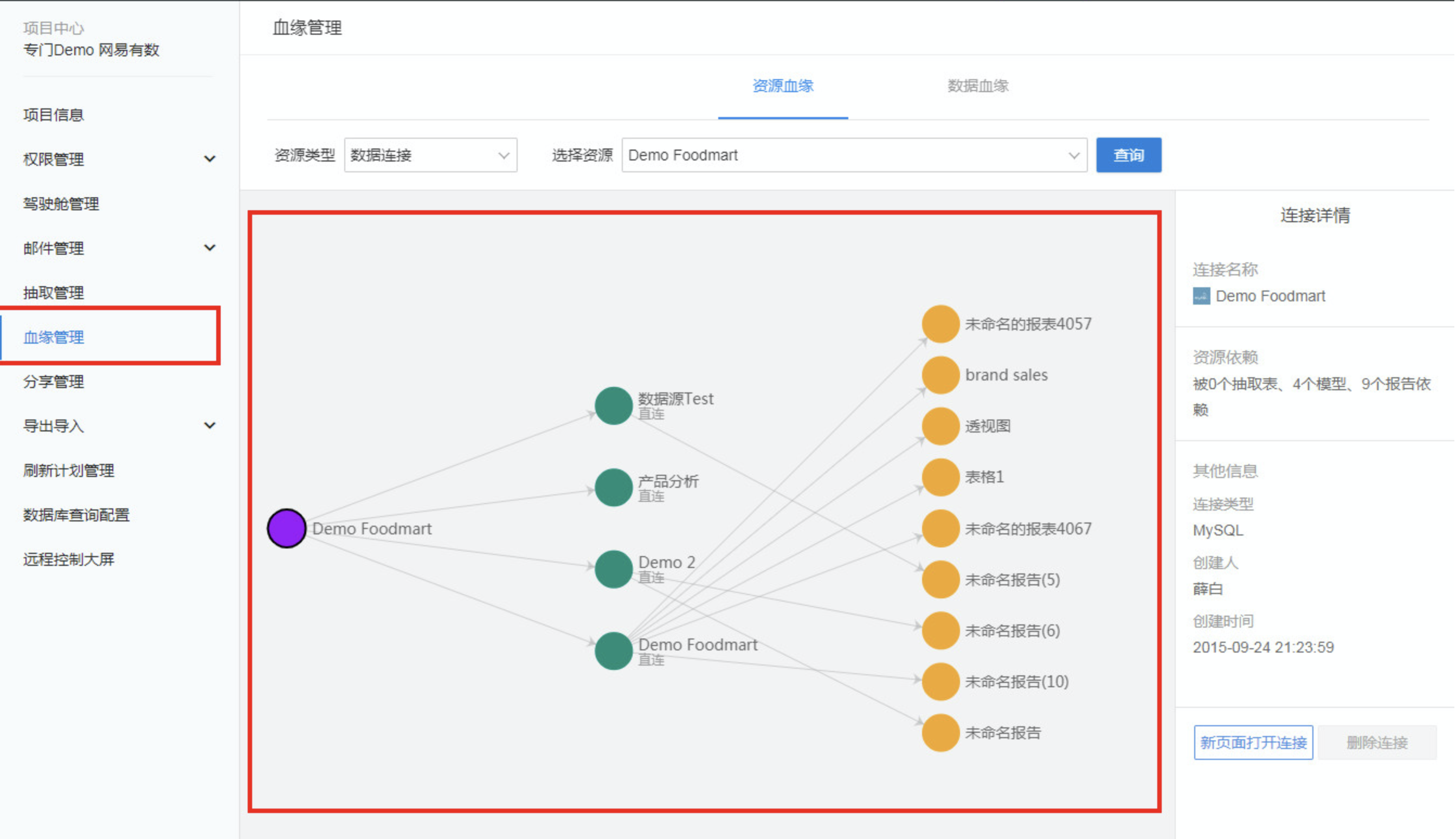The width and height of the screenshot is (1456, 839).
Task: Click the 删除连接 button
Action: coord(1377,743)
